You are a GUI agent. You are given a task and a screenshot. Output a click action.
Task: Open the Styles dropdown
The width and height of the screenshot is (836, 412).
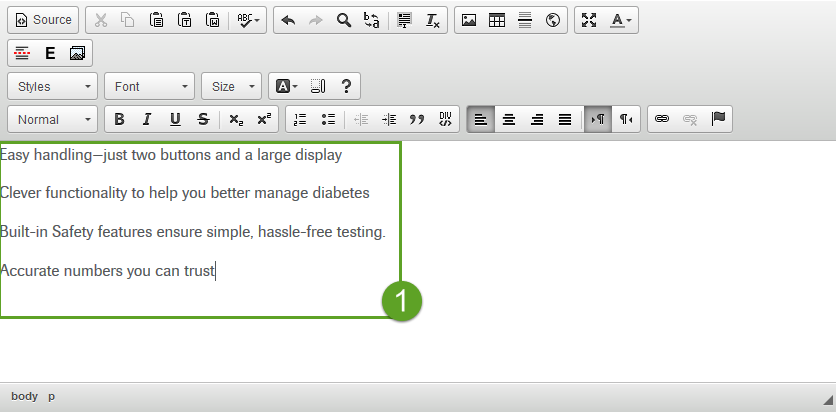(x=52, y=86)
